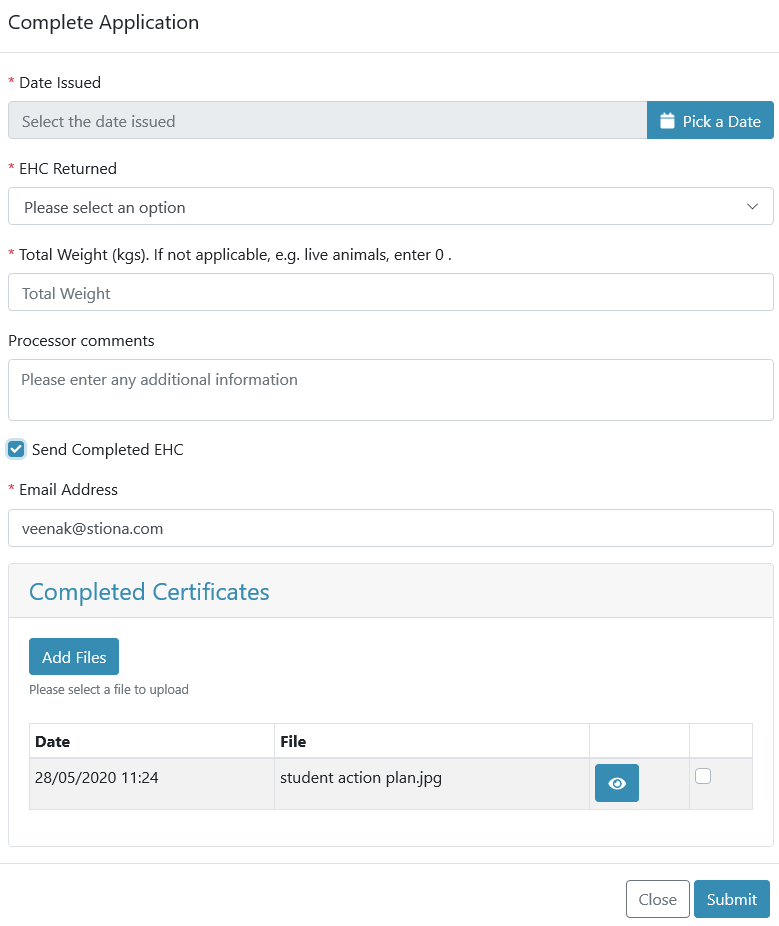779x926 pixels.
Task: Click the Pick a Date button
Action: (710, 120)
